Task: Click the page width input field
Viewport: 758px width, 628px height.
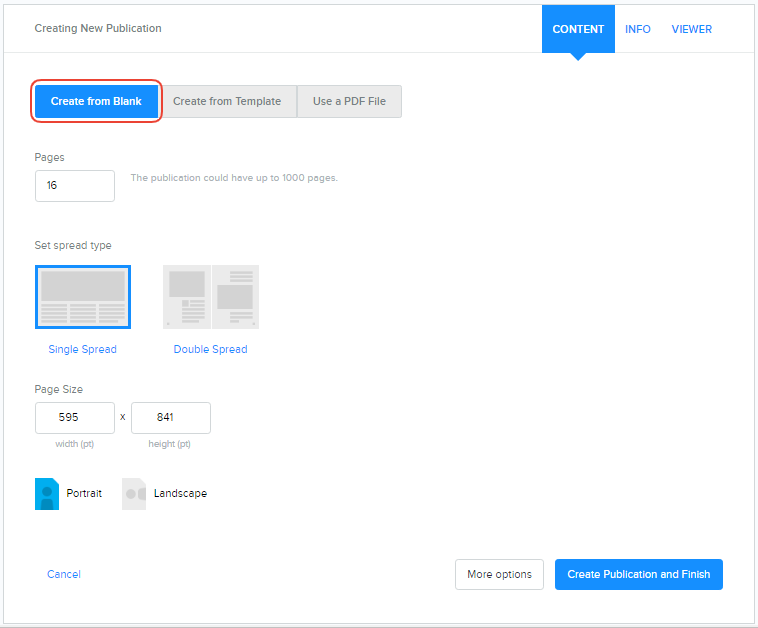Action: (x=75, y=417)
